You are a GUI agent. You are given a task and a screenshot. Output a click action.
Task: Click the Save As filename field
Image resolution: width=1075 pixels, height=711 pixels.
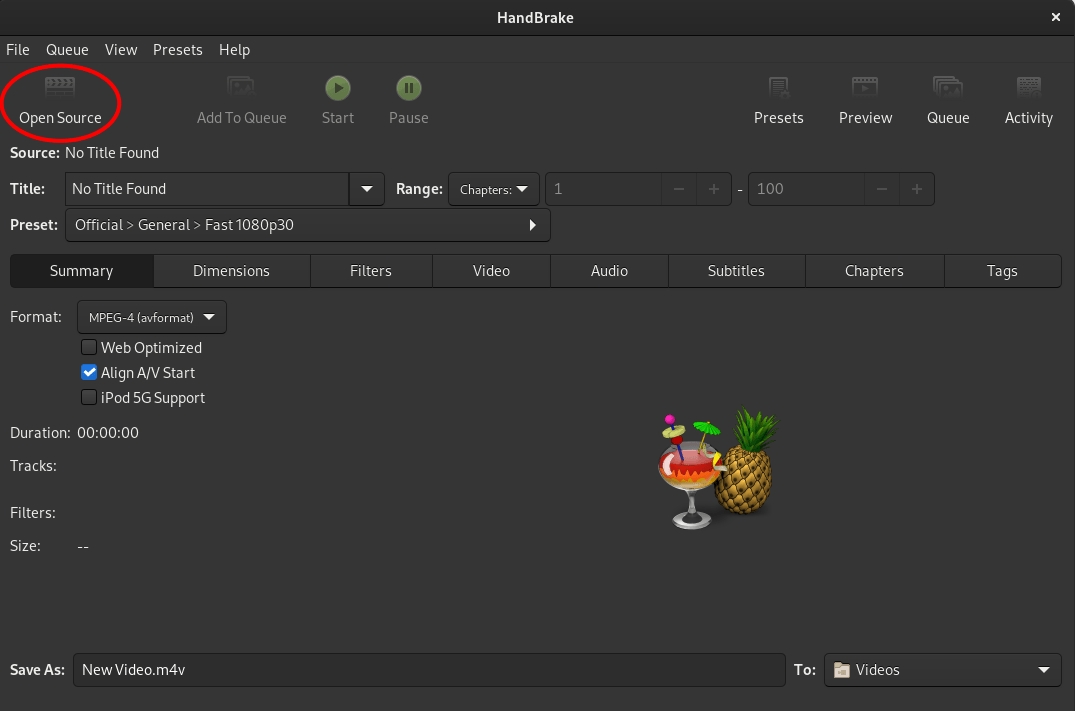tap(430, 670)
